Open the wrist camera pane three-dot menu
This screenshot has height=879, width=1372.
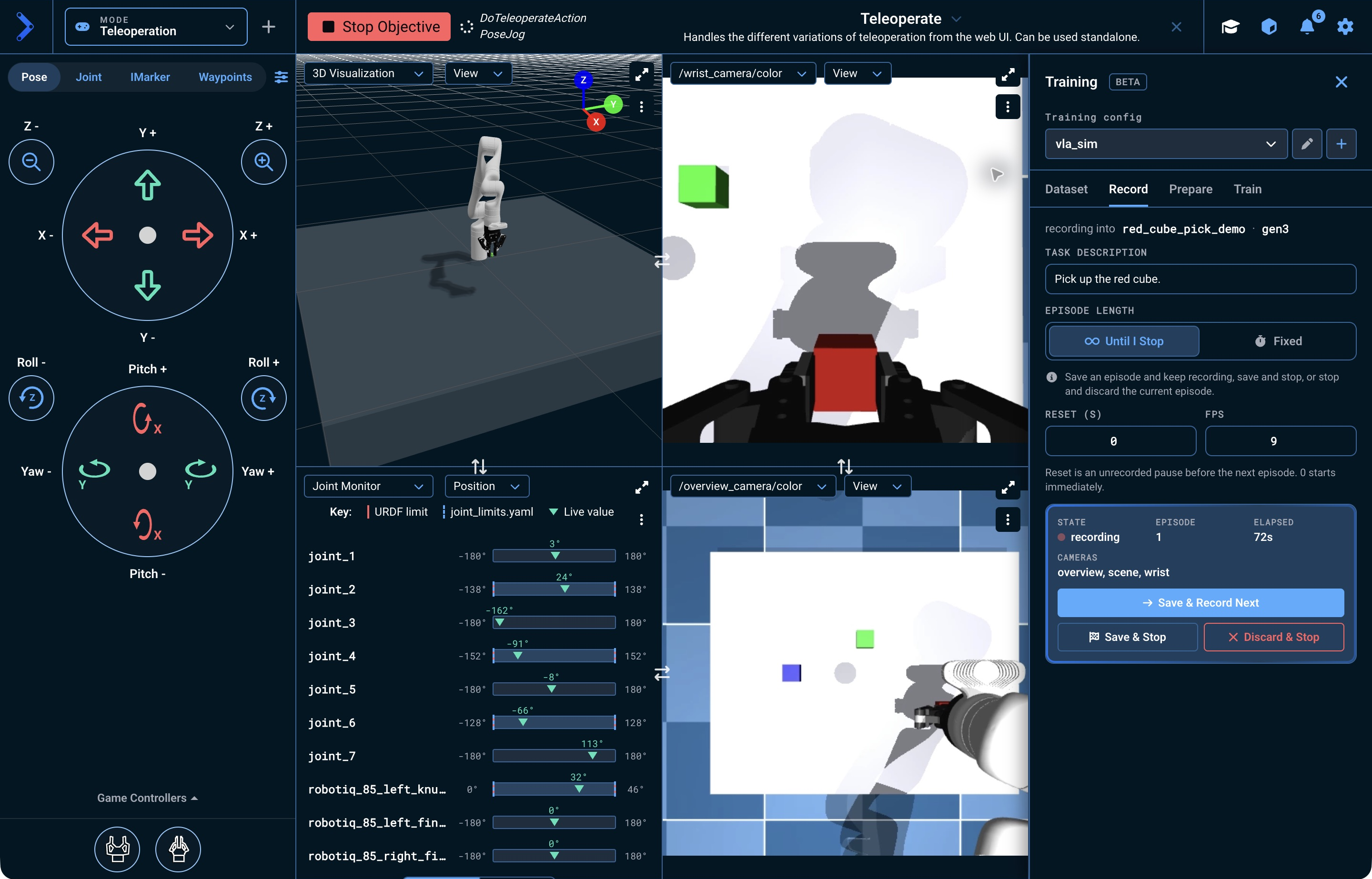point(1008,107)
